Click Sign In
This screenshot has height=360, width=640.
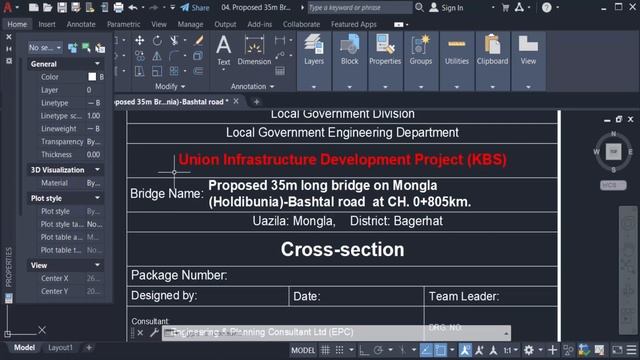point(447,7)
